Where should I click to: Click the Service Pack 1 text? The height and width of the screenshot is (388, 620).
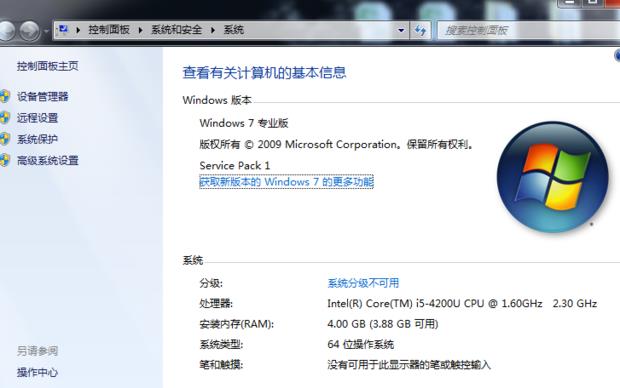tap(234, 165)
